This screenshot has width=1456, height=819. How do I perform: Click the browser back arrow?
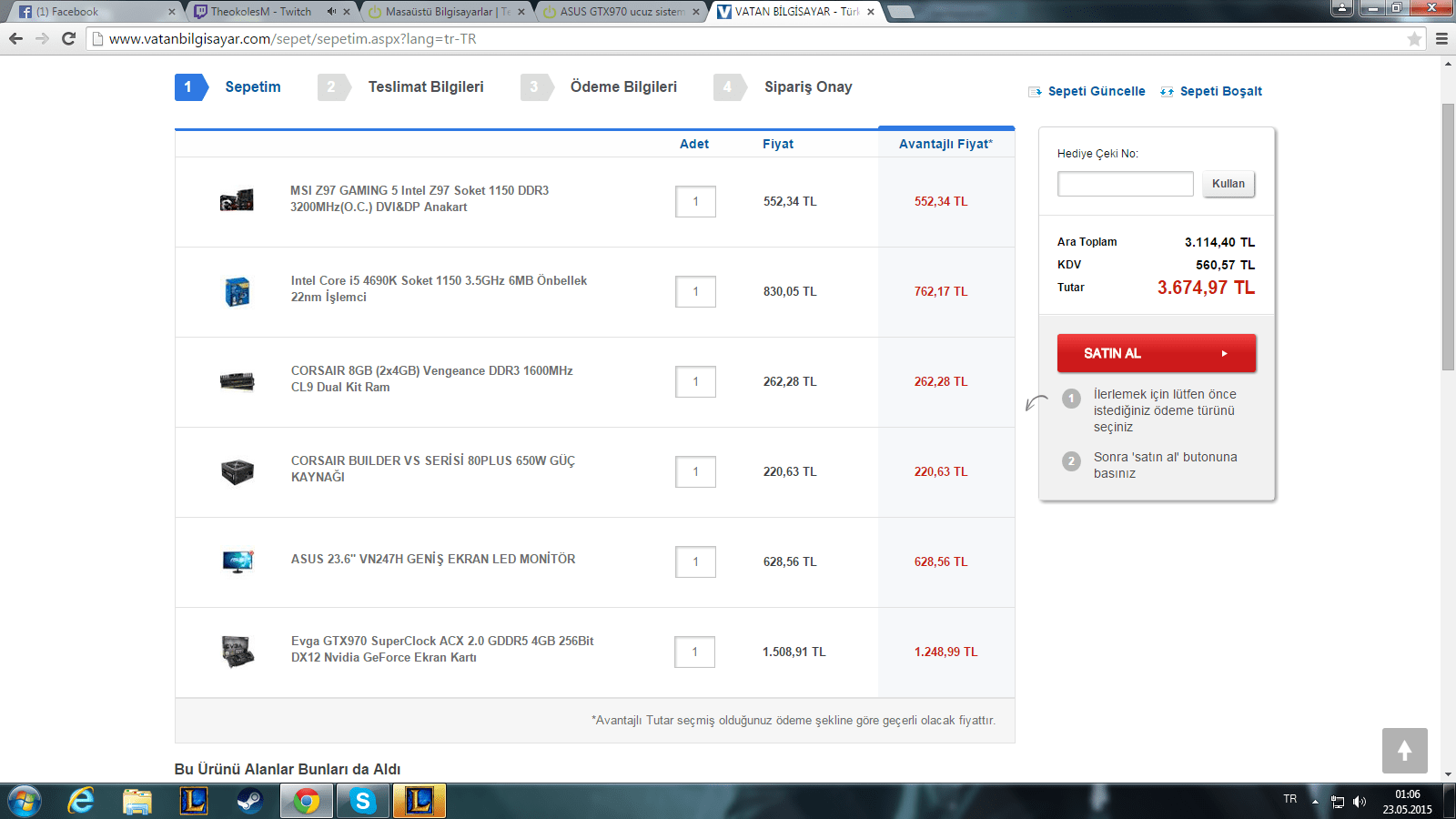(15, 38)
